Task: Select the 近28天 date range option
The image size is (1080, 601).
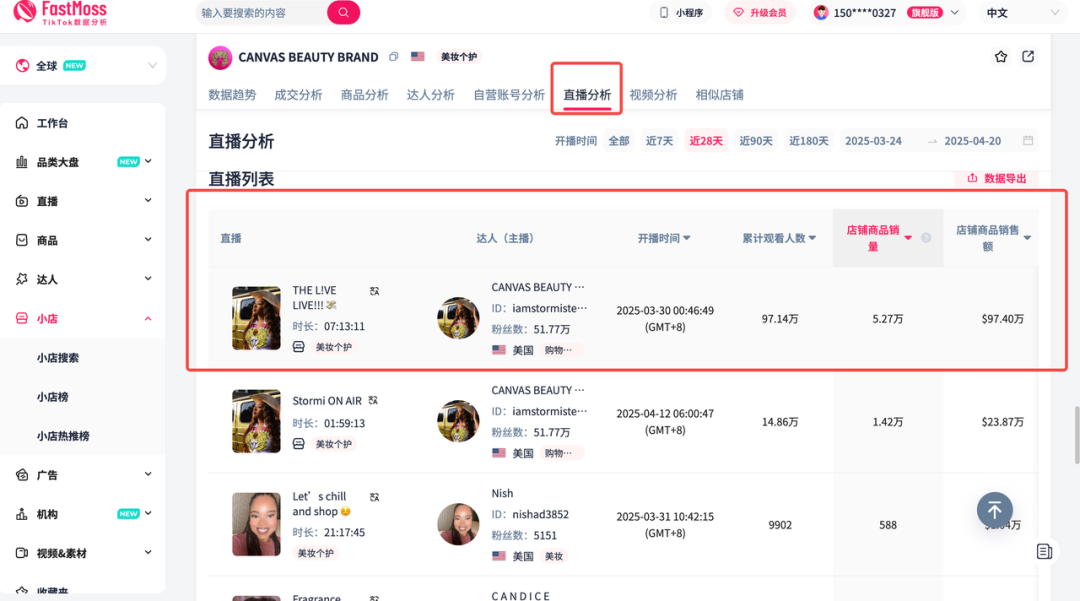Action: pyautogui.click(x=706, y=141)
